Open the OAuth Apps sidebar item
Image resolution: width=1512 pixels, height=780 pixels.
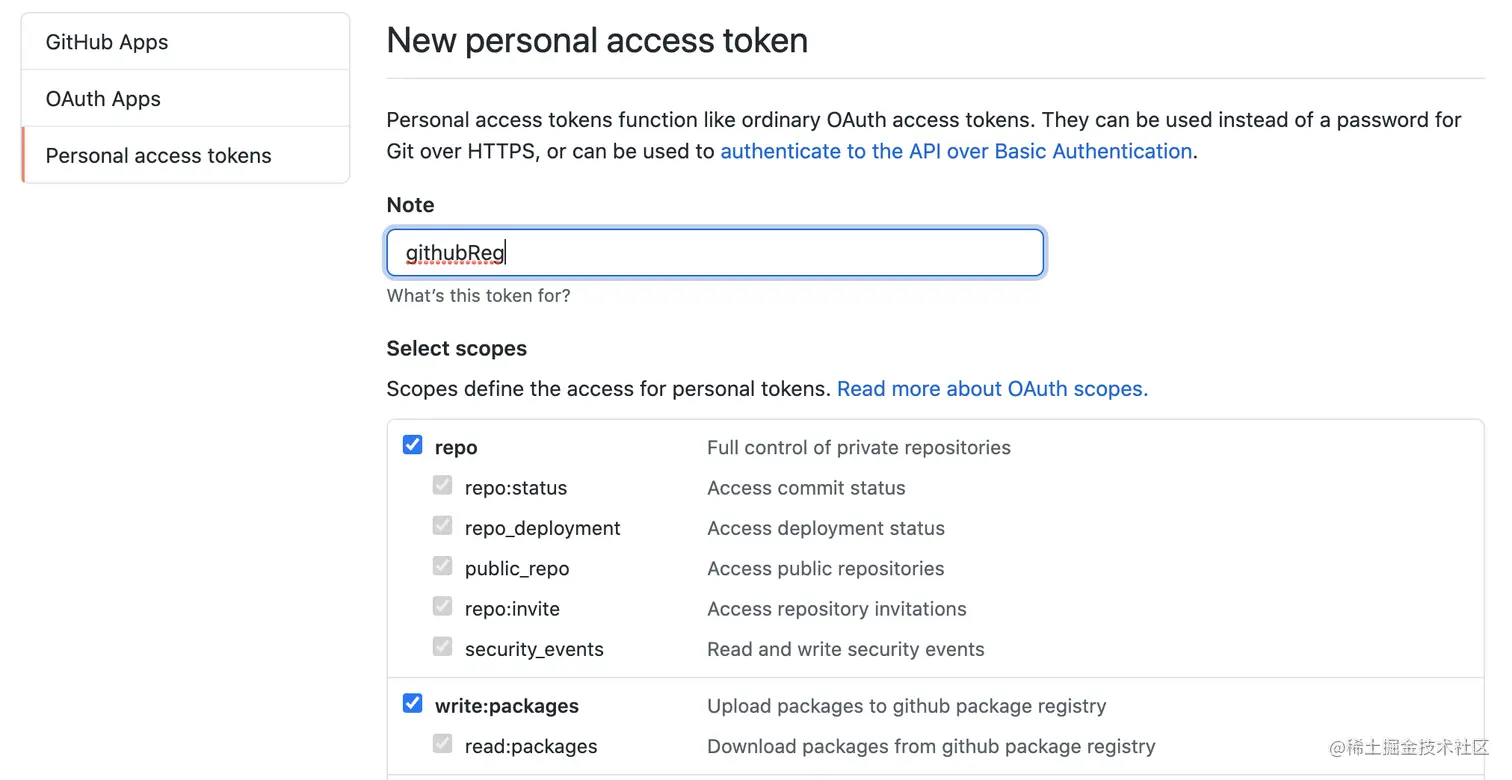(103, 99)
